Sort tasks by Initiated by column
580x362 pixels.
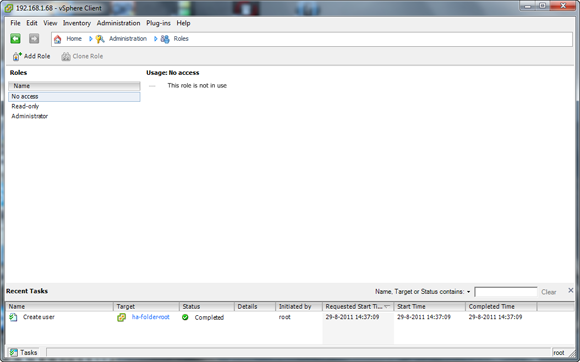coord(299,307)
